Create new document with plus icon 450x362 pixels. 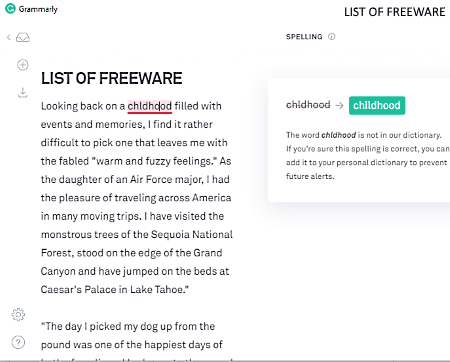click(23, 65)
